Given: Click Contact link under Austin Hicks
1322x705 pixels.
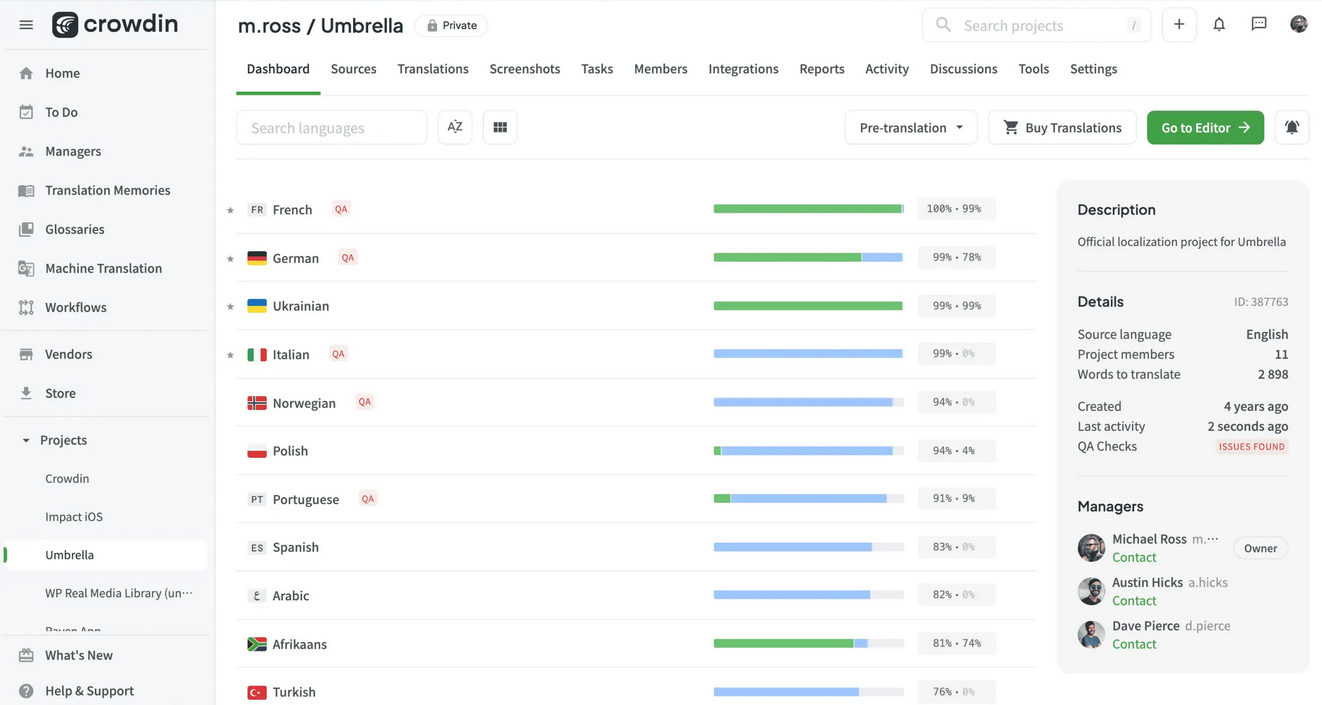Looking at the screenshot, I should coord(1134,601).
